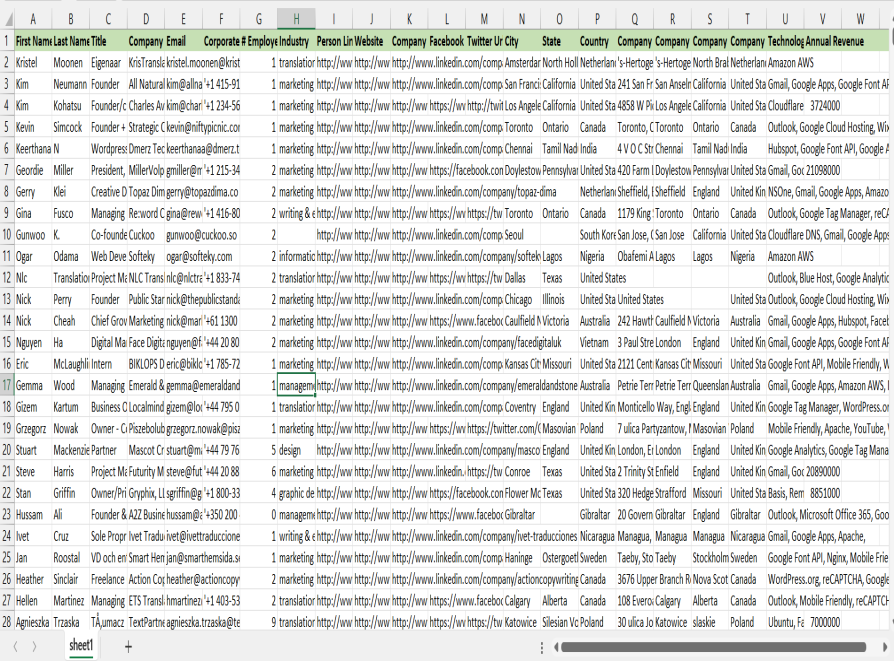Click the horizontal scrollbar thumb
The image size is (894, 661).
tap(713, 647)
